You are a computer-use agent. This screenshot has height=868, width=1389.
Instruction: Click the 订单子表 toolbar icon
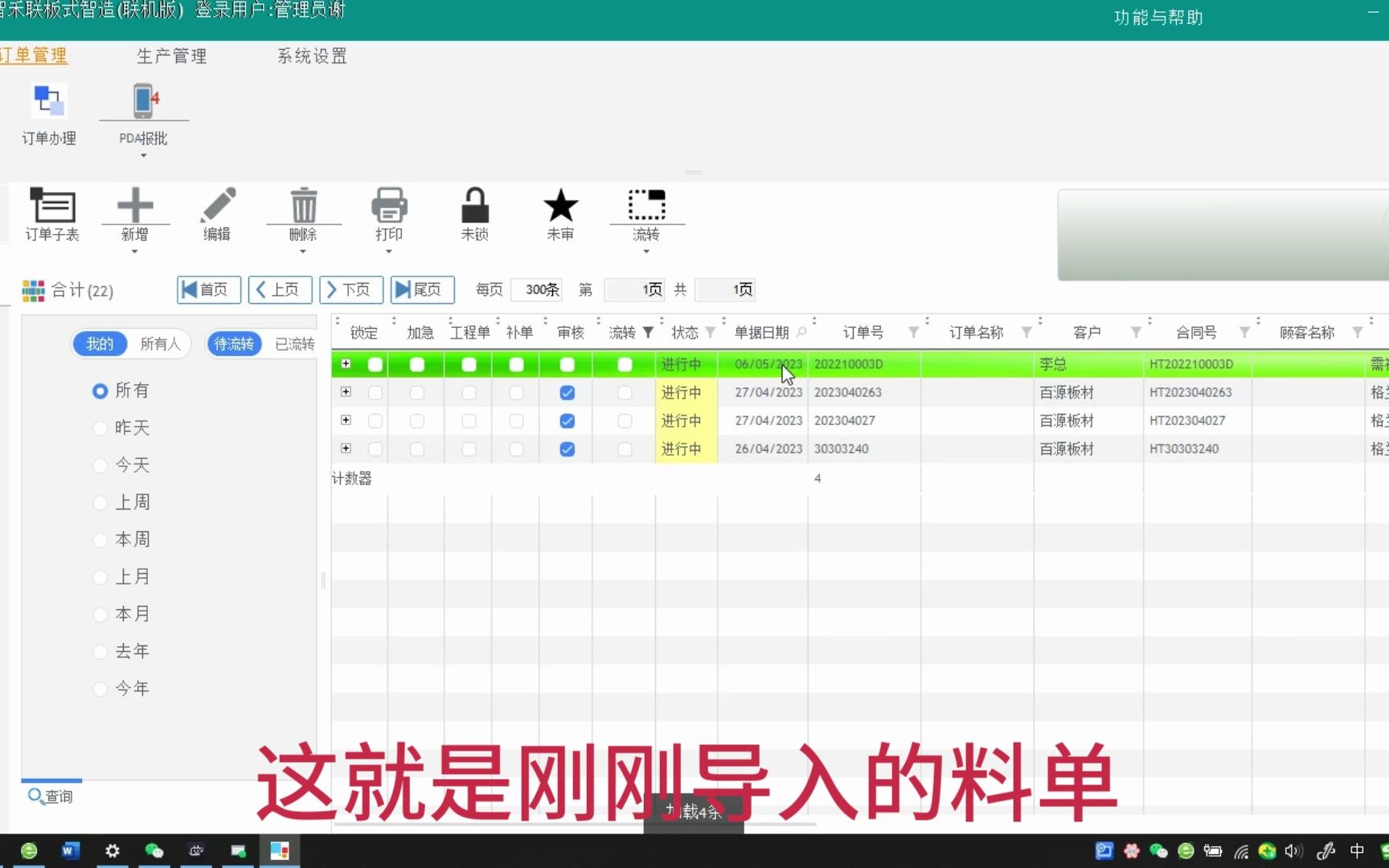52,205
